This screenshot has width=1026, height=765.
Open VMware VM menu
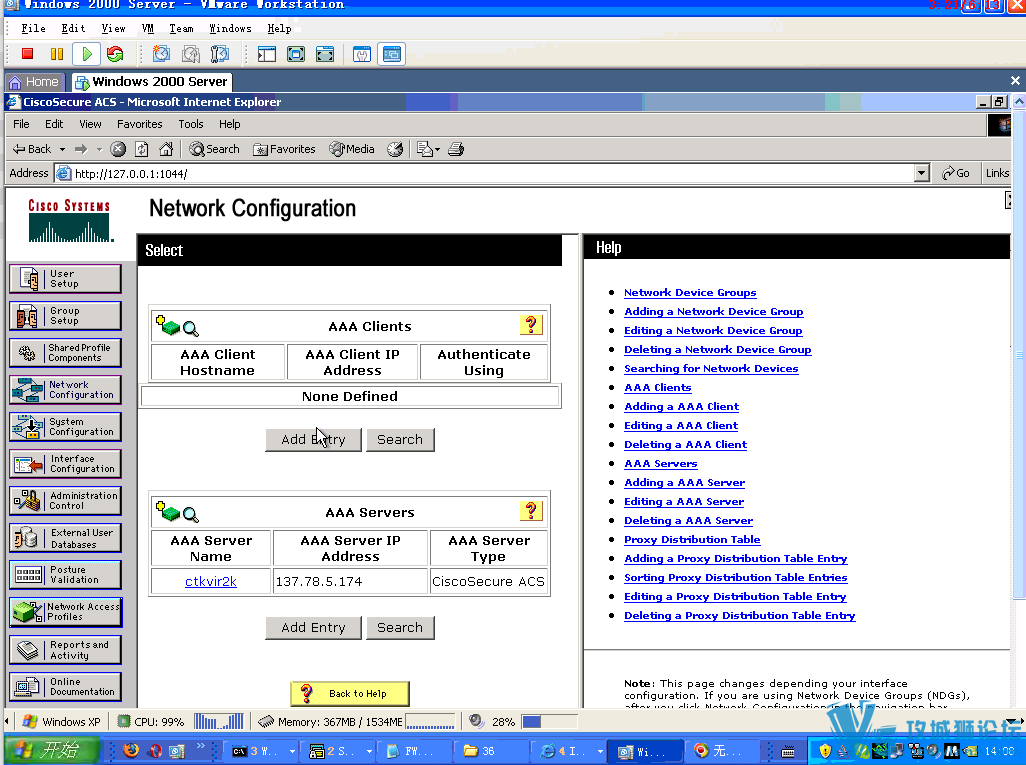coord(148,28)
